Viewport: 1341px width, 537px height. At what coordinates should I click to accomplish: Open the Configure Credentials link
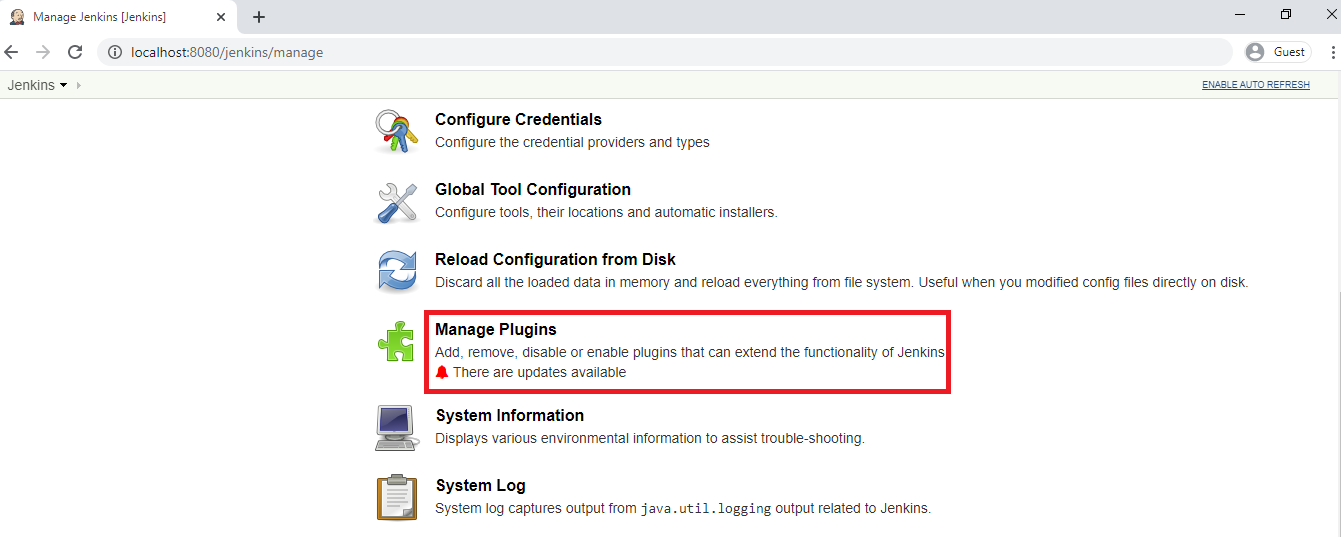[x=518, y=119]
